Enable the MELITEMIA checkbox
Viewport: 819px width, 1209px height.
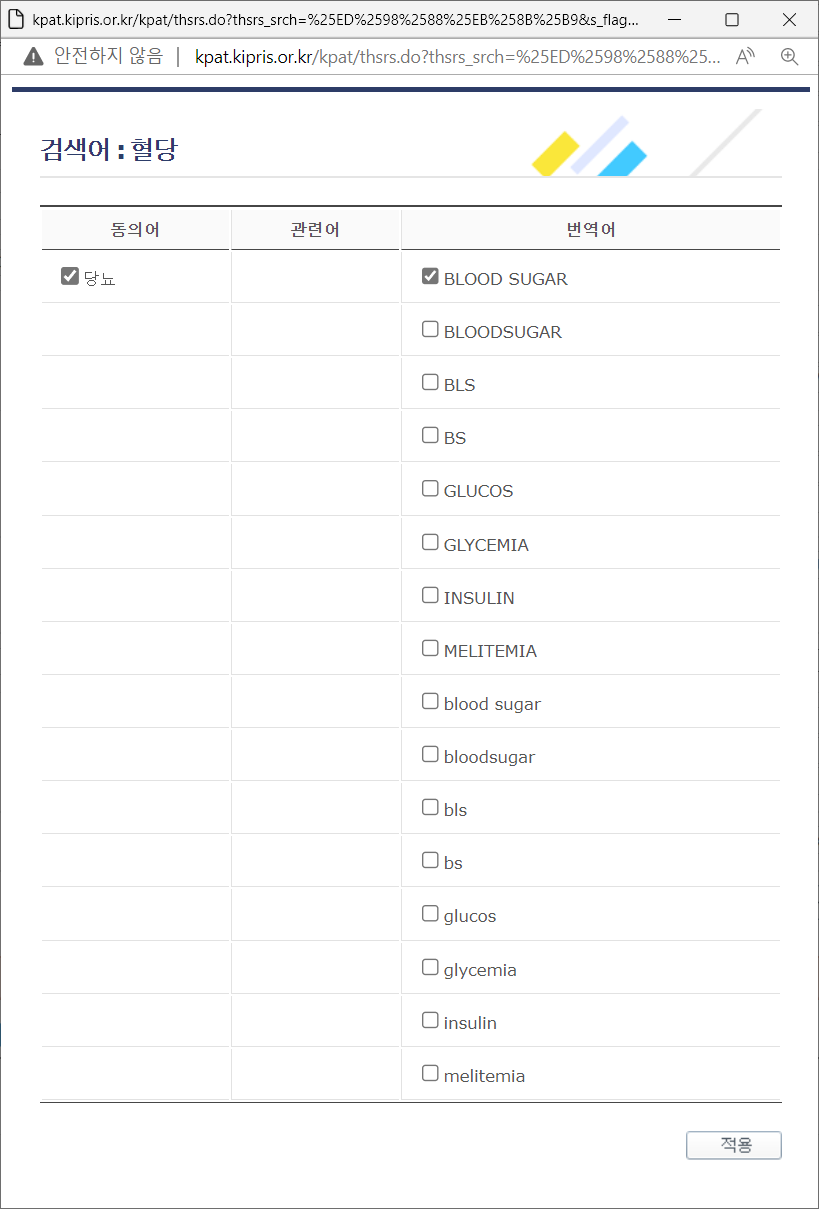(x=429, y=647)
